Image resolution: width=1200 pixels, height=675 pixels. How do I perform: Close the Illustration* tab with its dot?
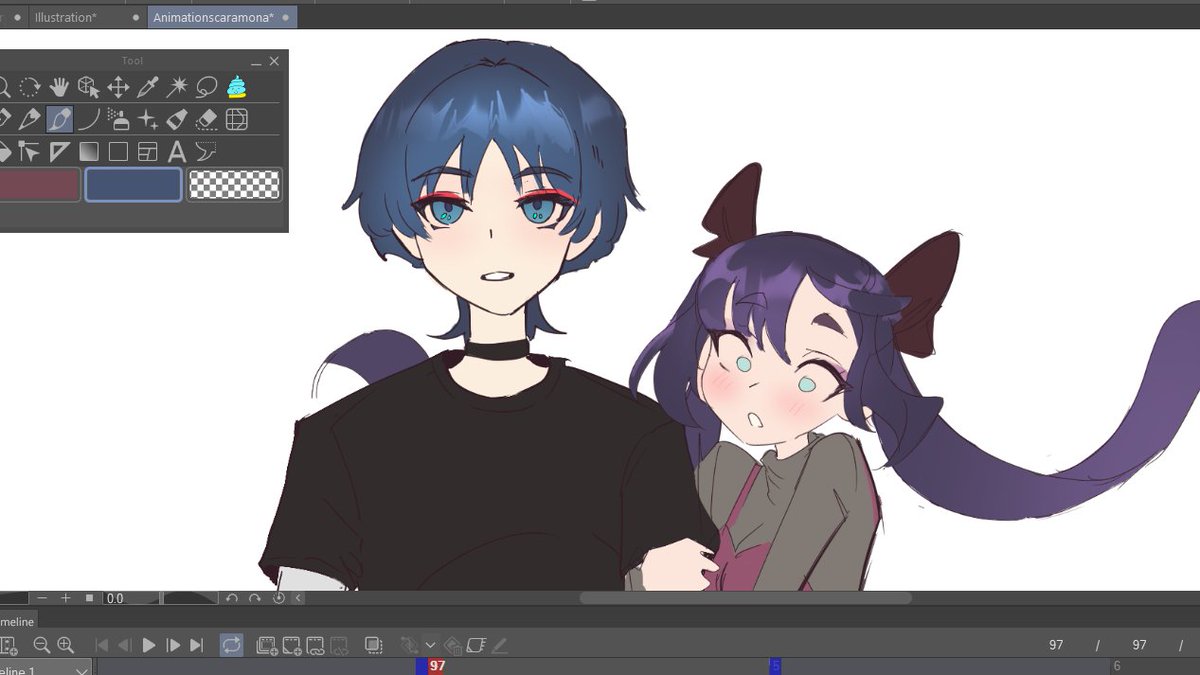point(136,18)
